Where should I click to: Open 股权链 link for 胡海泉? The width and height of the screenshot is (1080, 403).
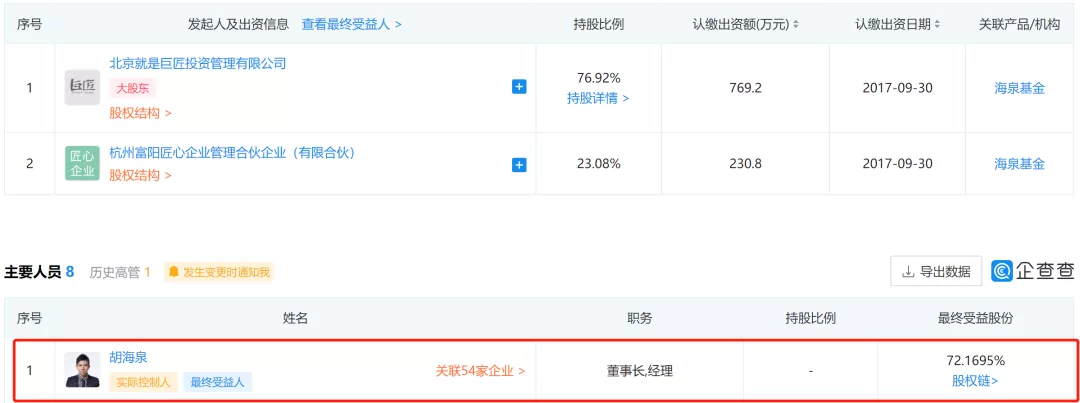[x=975, y=380]
